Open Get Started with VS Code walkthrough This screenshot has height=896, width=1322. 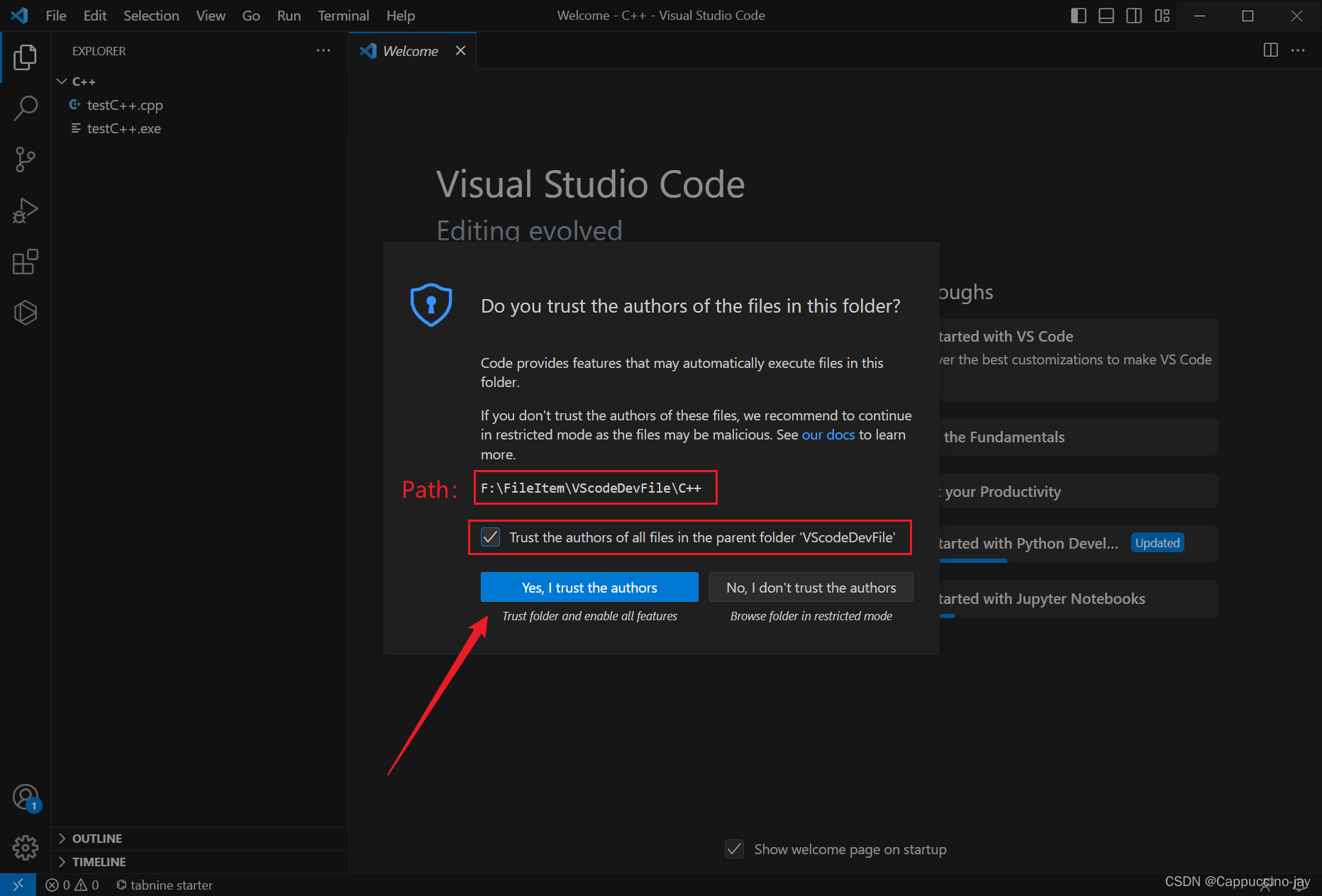coord(1078,359)
